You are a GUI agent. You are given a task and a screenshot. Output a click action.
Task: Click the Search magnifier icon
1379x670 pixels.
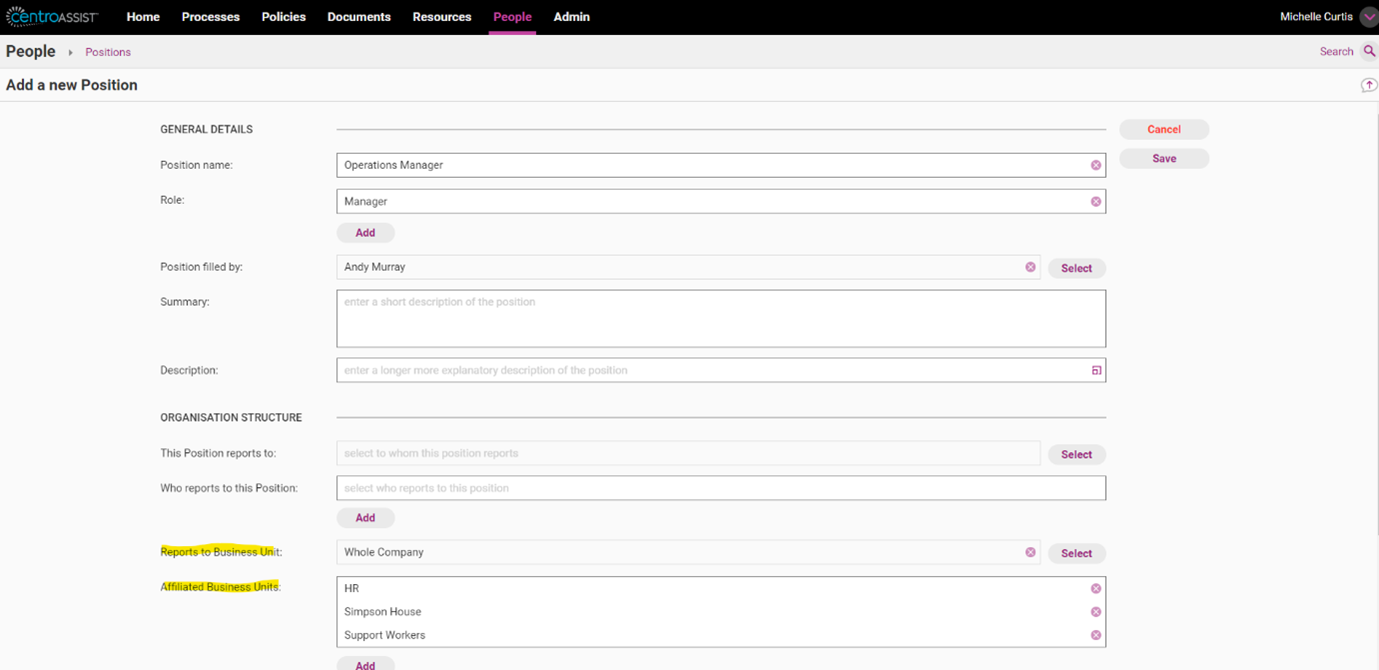[x=1369, y=51]
